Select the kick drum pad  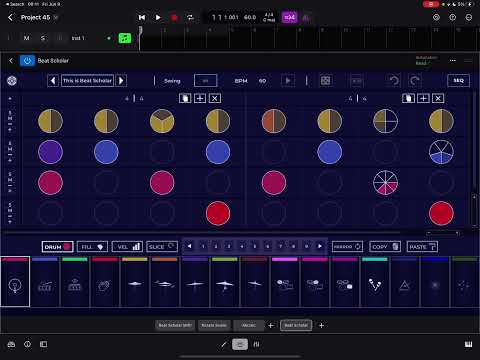pyautogui.click(x=15, y=282)
